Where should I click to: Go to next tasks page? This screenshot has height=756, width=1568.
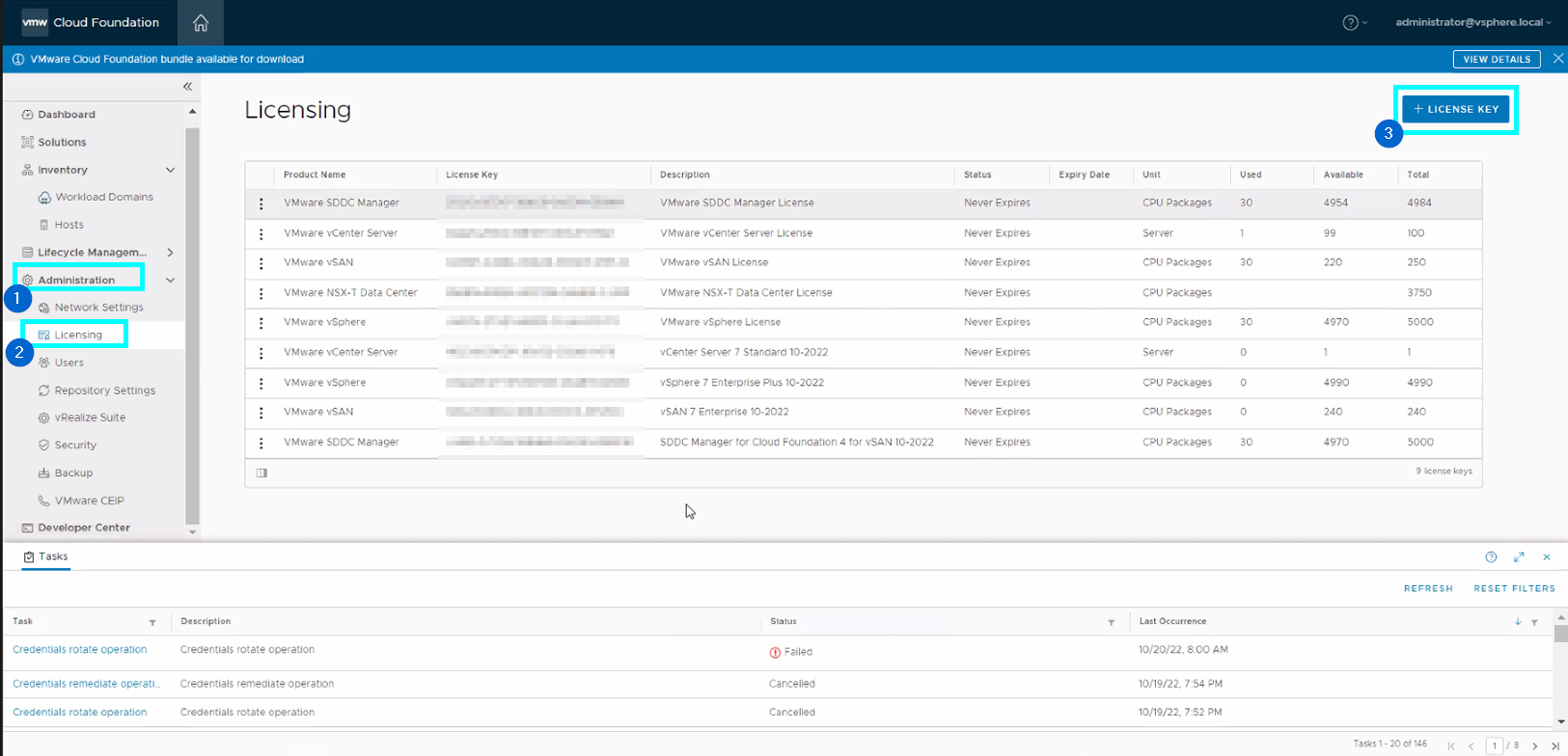click(1535, 745)
